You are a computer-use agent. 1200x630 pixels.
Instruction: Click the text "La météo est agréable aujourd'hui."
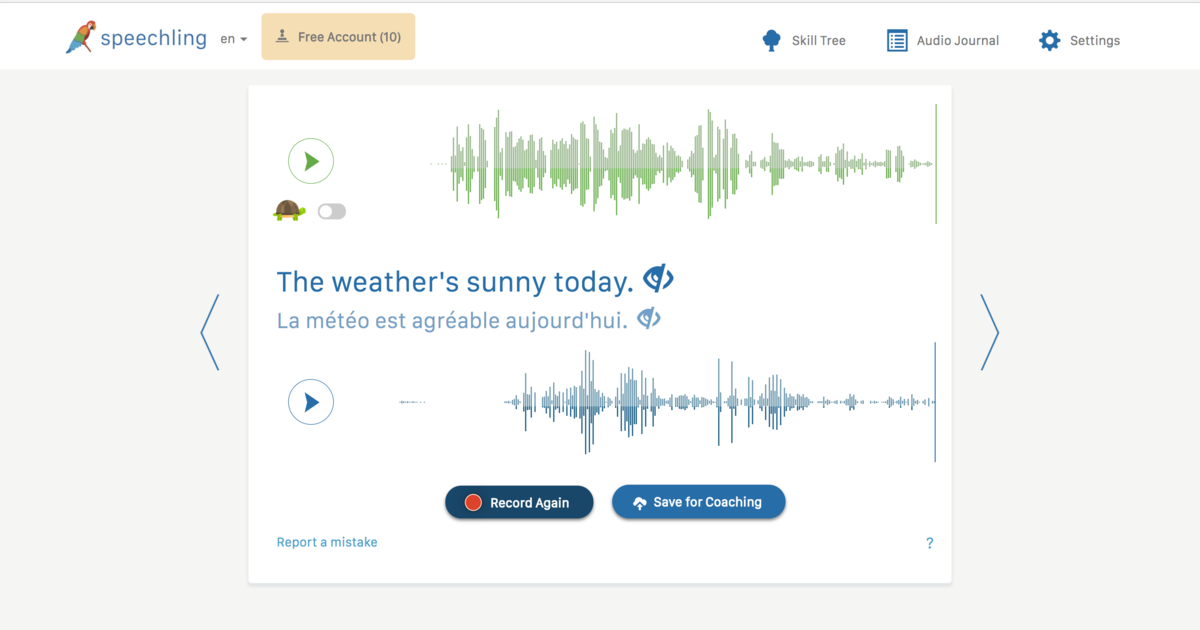tap(452, 321)
